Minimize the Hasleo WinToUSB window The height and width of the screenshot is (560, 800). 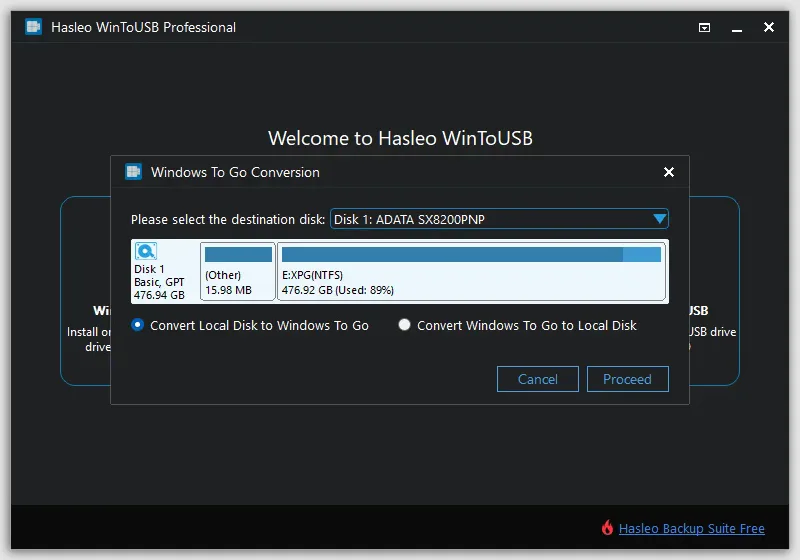[x=737, y=28]
